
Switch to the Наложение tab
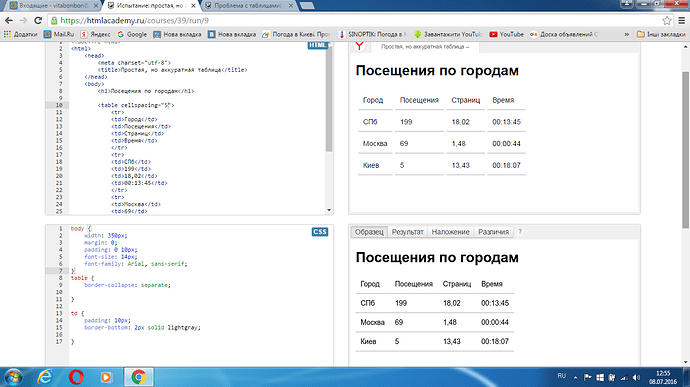[x=450, y=232]
